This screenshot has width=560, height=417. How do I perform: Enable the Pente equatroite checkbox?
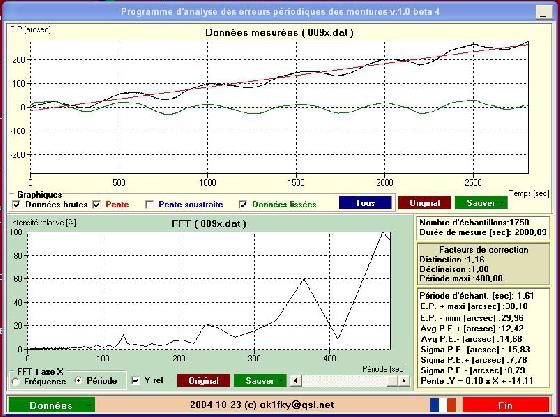[150, 204]
